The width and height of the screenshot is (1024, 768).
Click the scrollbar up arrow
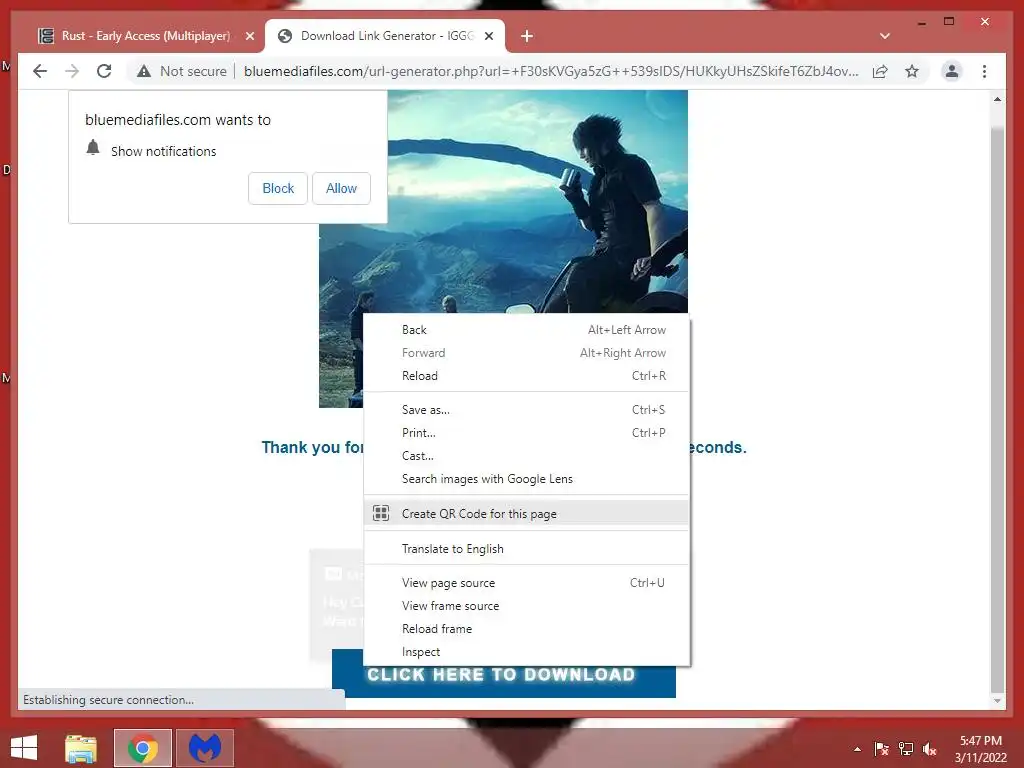(997, 99)
